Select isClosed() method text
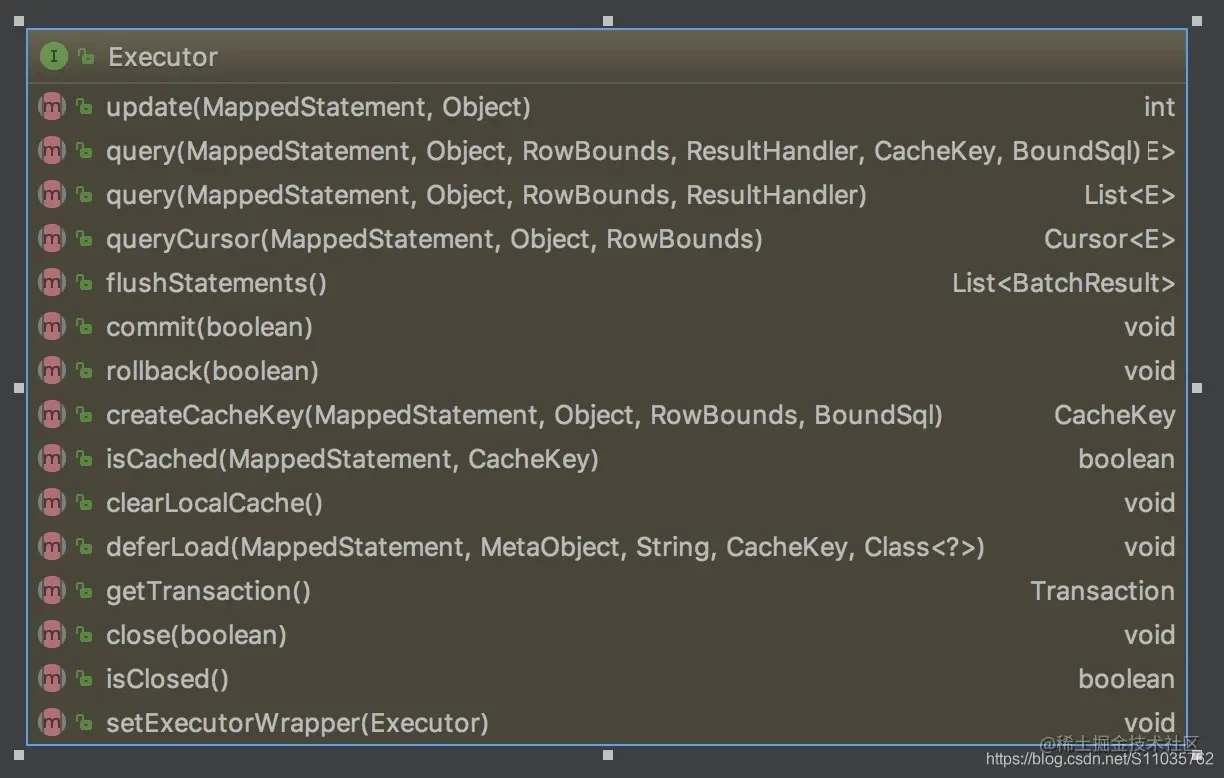Screen dimensions: 1224x778 click(167, 679)
